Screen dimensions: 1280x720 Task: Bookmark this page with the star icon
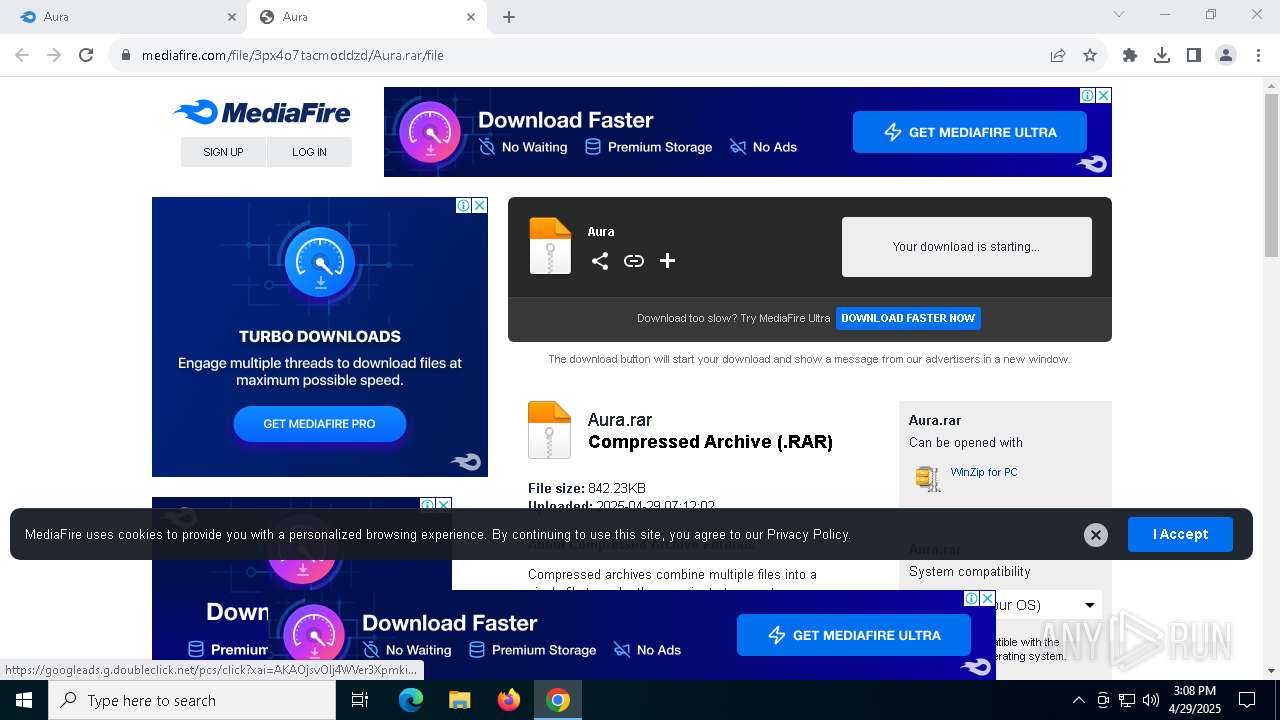pyautogui.click(x=1090, y=55)
